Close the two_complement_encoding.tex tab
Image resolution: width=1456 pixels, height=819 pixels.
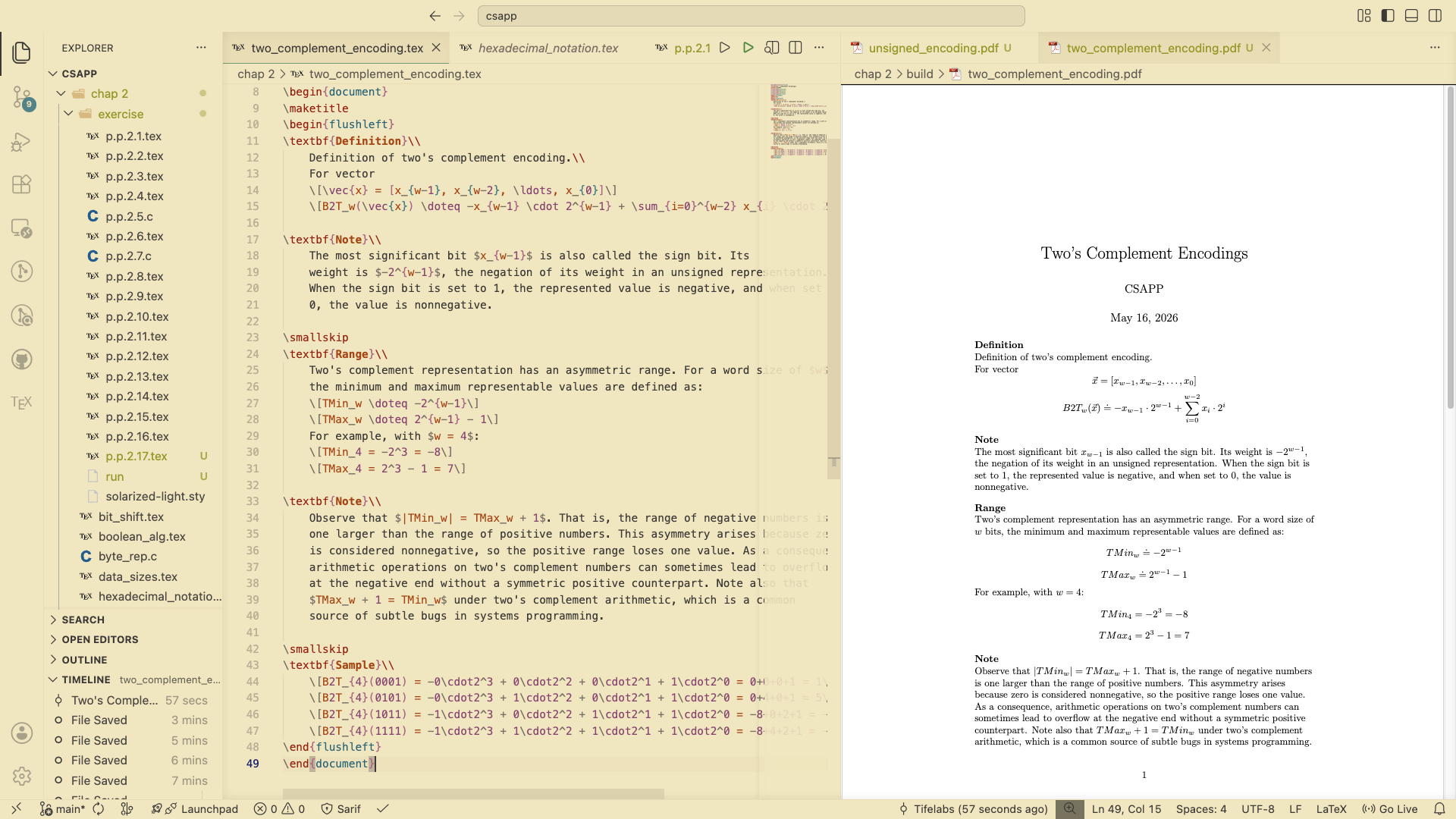[436, 48]
